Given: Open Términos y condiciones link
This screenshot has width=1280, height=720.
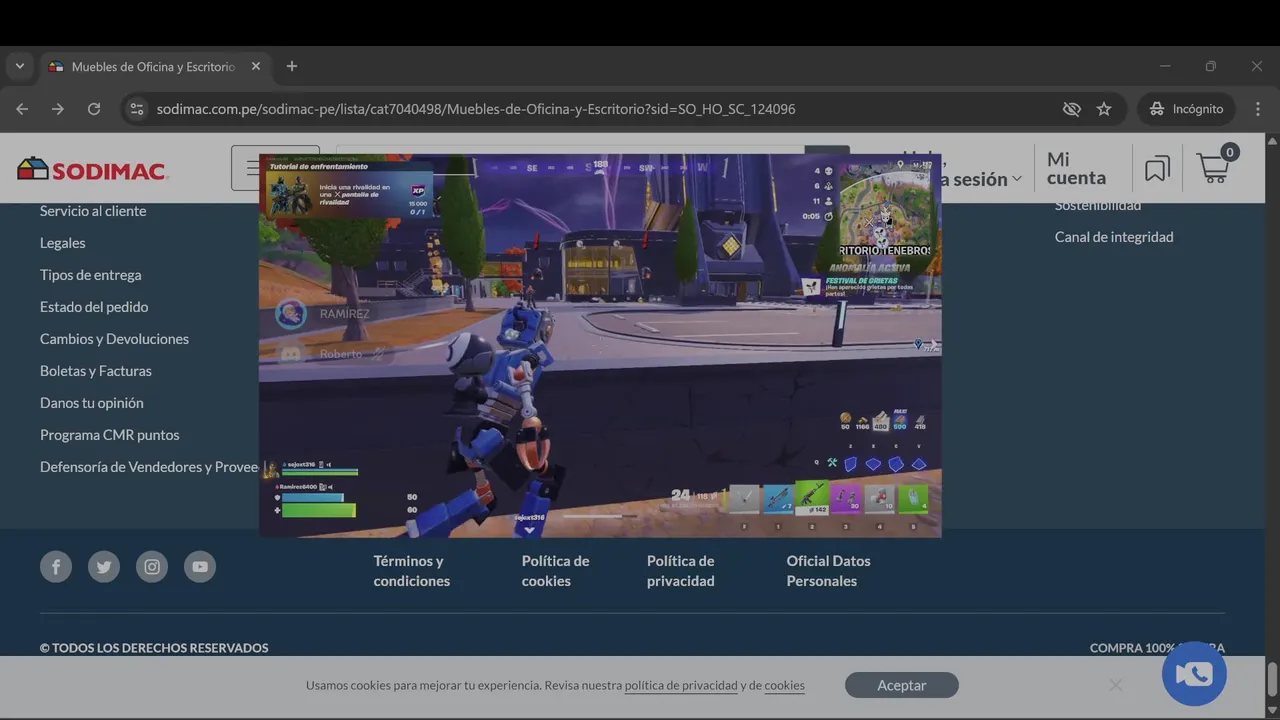Looking at the screenshot, I should 412,571.
